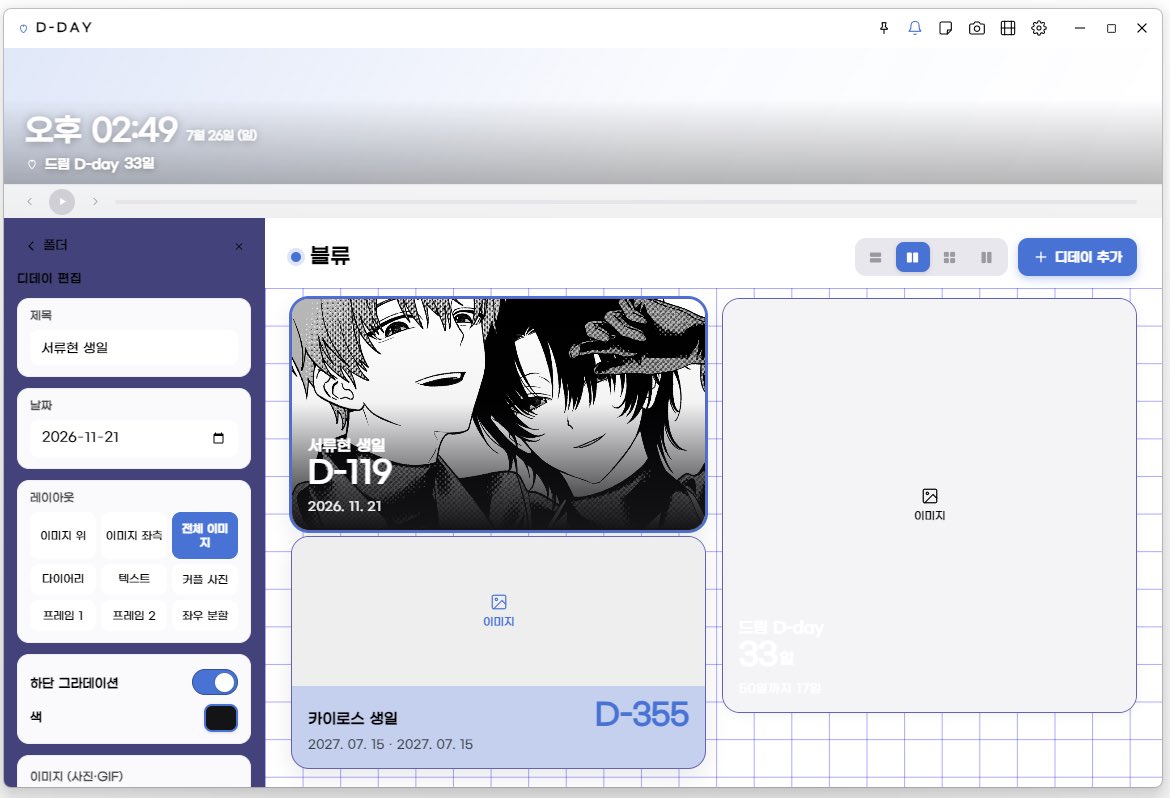The height and width of the screenshot is (798, 1170).
Task: Click the 디데이 편집 heading
Action: pos(49,278)
